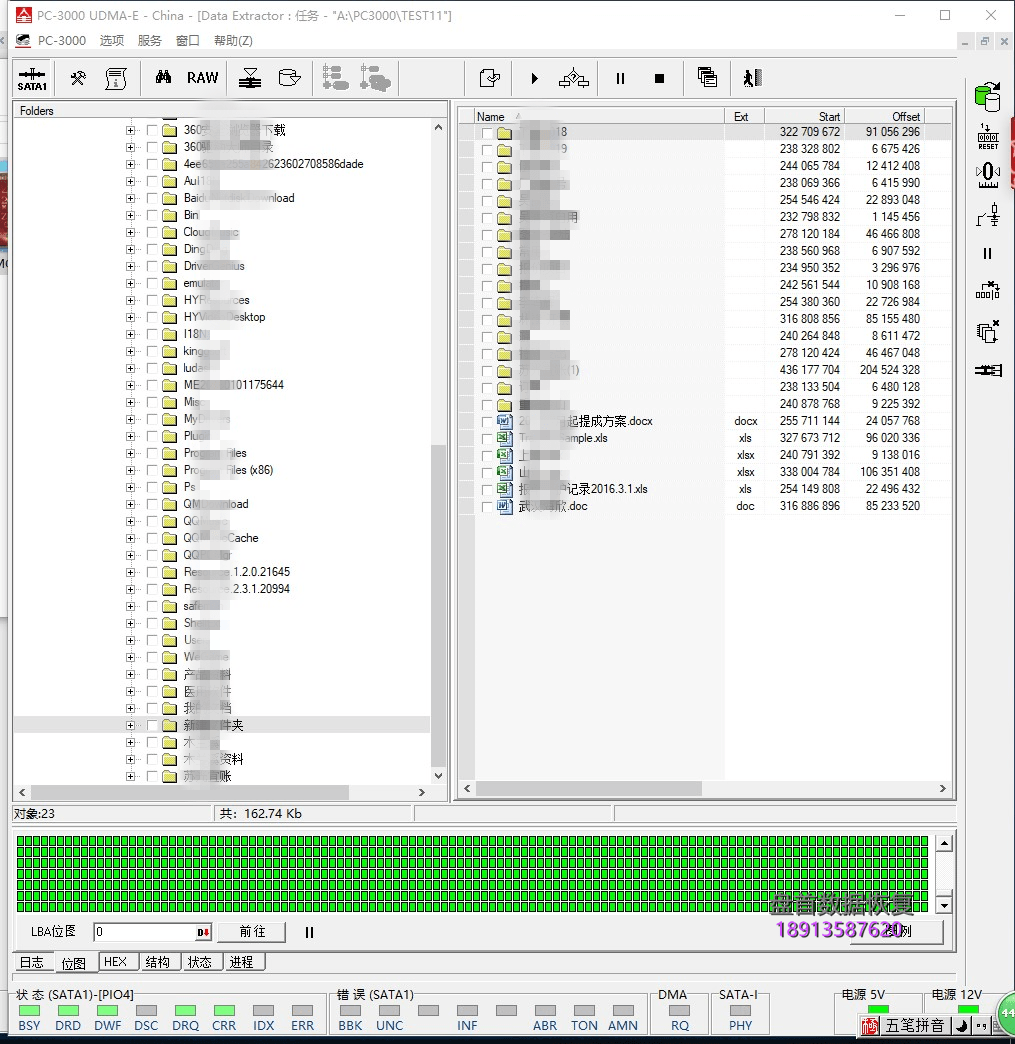Click the map/structure hierarchy toolbar icon

[573, 79]
